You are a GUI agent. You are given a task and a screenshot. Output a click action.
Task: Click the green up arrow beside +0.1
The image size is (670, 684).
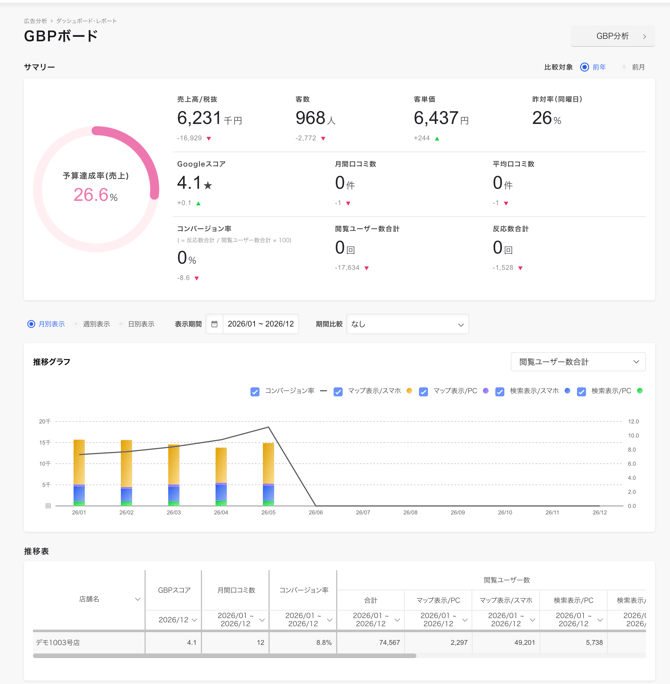[x=198, y=203]
